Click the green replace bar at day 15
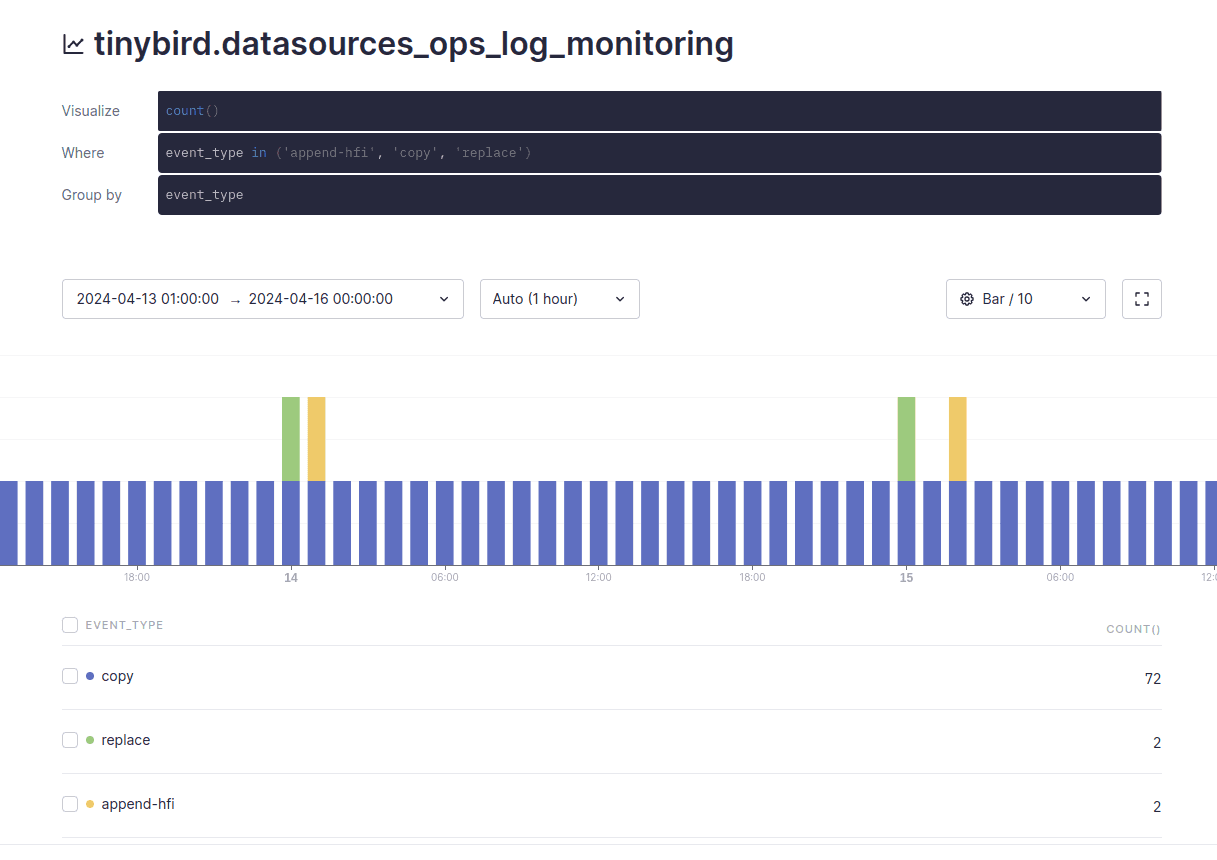 906,439
